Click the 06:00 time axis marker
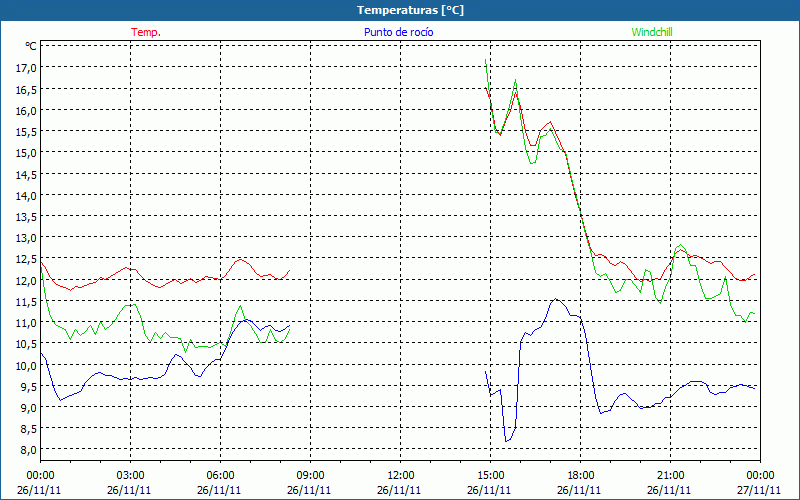 click(220, 475)
